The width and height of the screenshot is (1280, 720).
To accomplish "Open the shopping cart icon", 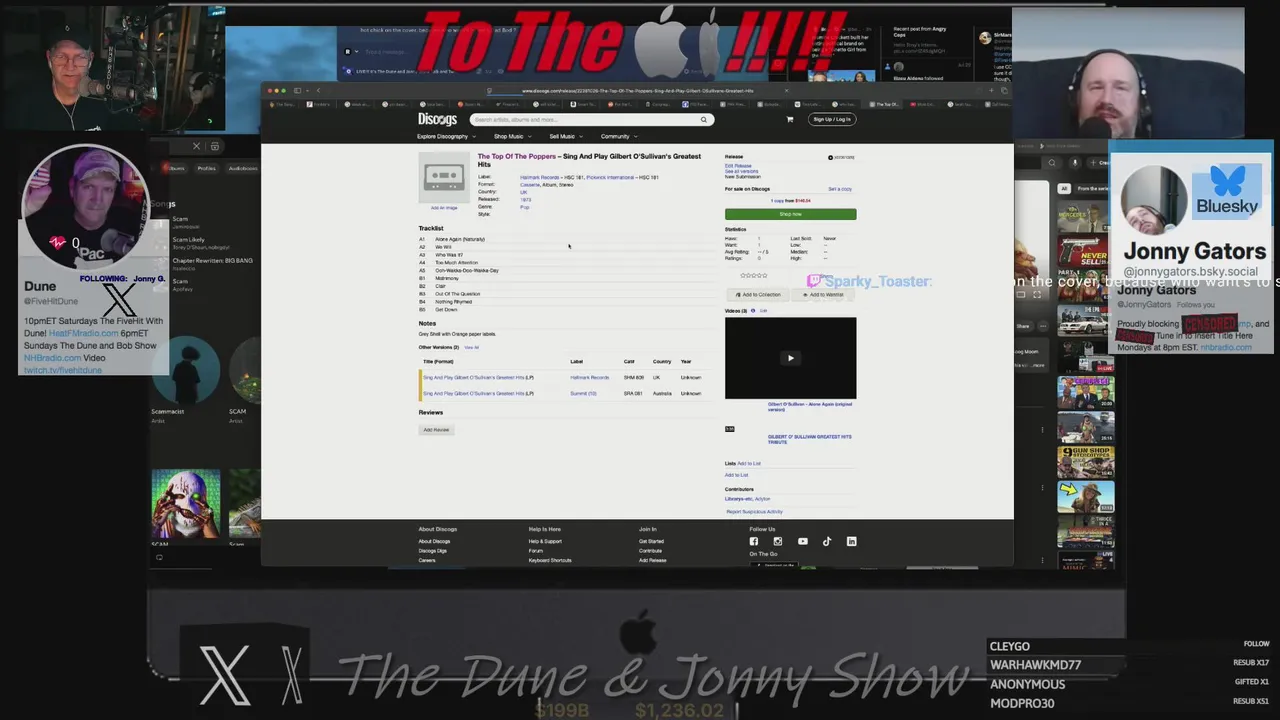I will click(x=789, y=119).
